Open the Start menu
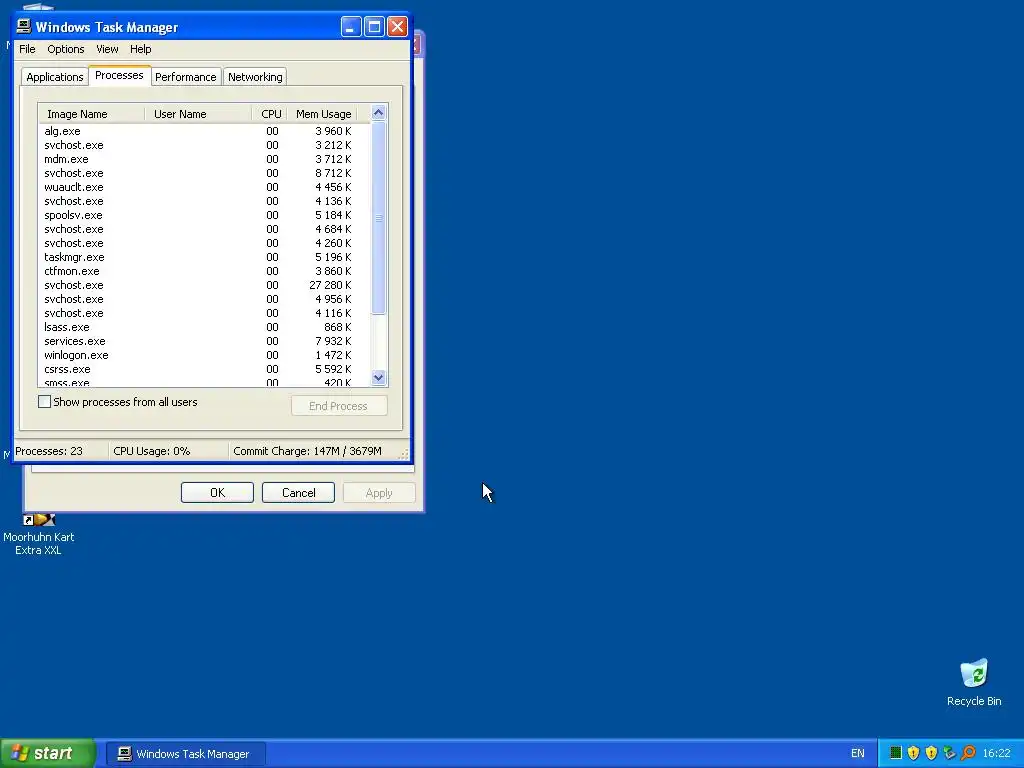1024x768 pixels. pyautogui.click(x=47, y=753)
